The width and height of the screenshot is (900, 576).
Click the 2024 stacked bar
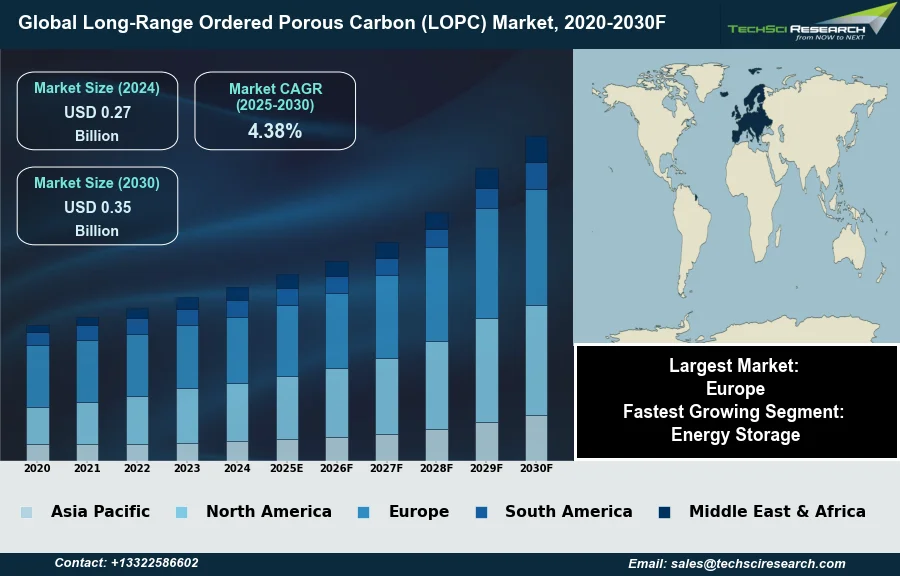(x=237, y=375)
